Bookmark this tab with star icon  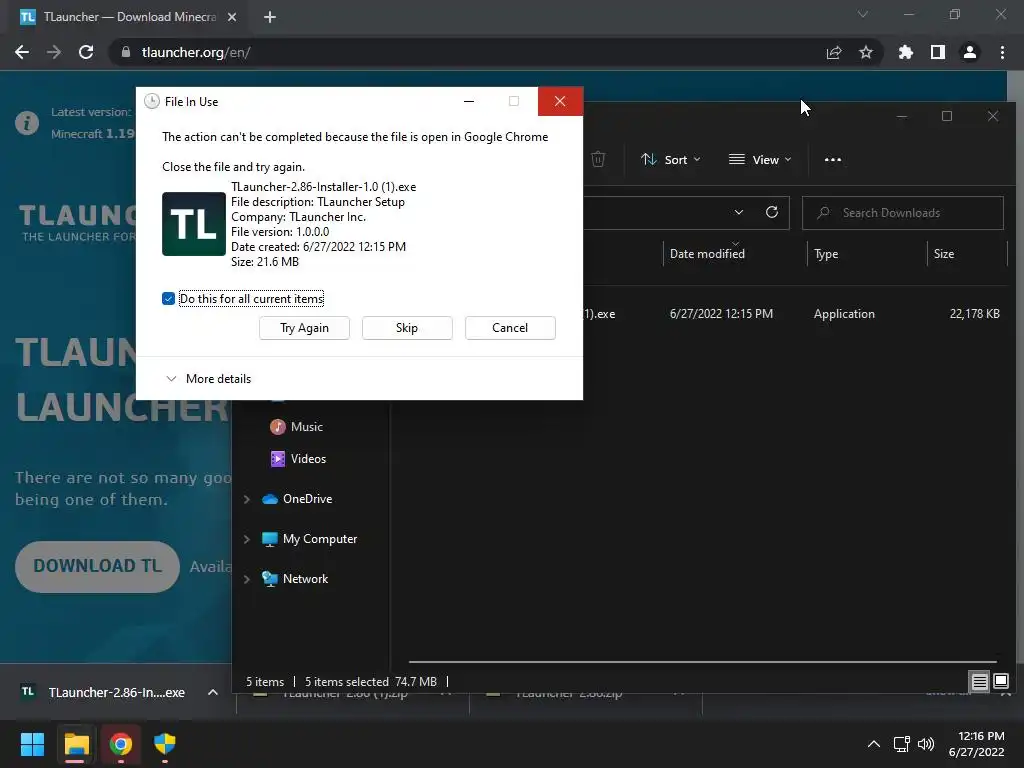coord(866,52)
